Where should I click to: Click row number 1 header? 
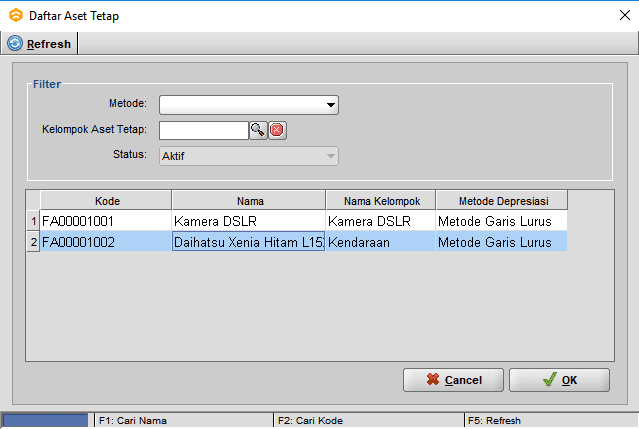[x=33, y=221]
